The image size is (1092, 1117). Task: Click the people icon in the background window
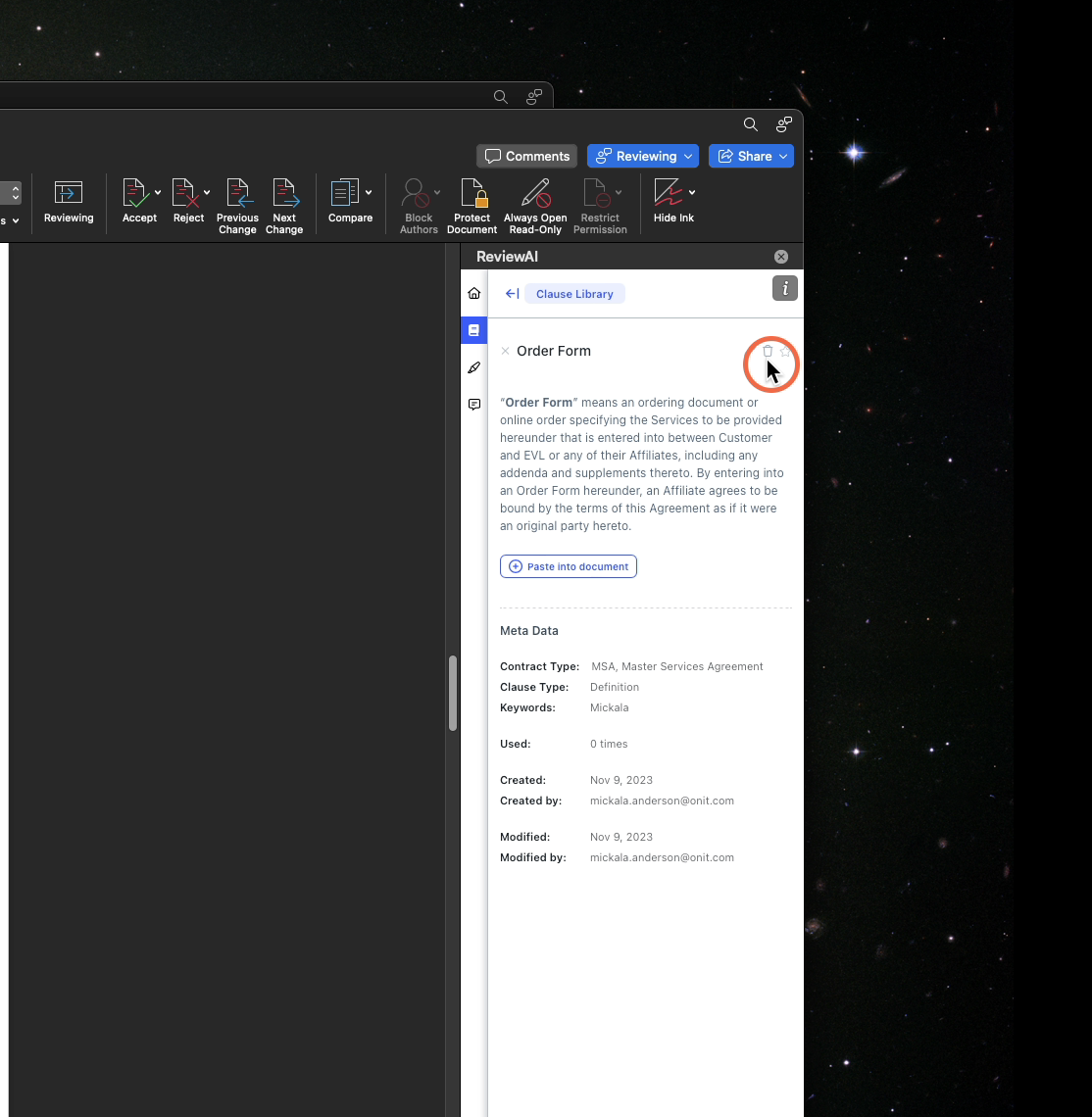(x=534, y=97)
